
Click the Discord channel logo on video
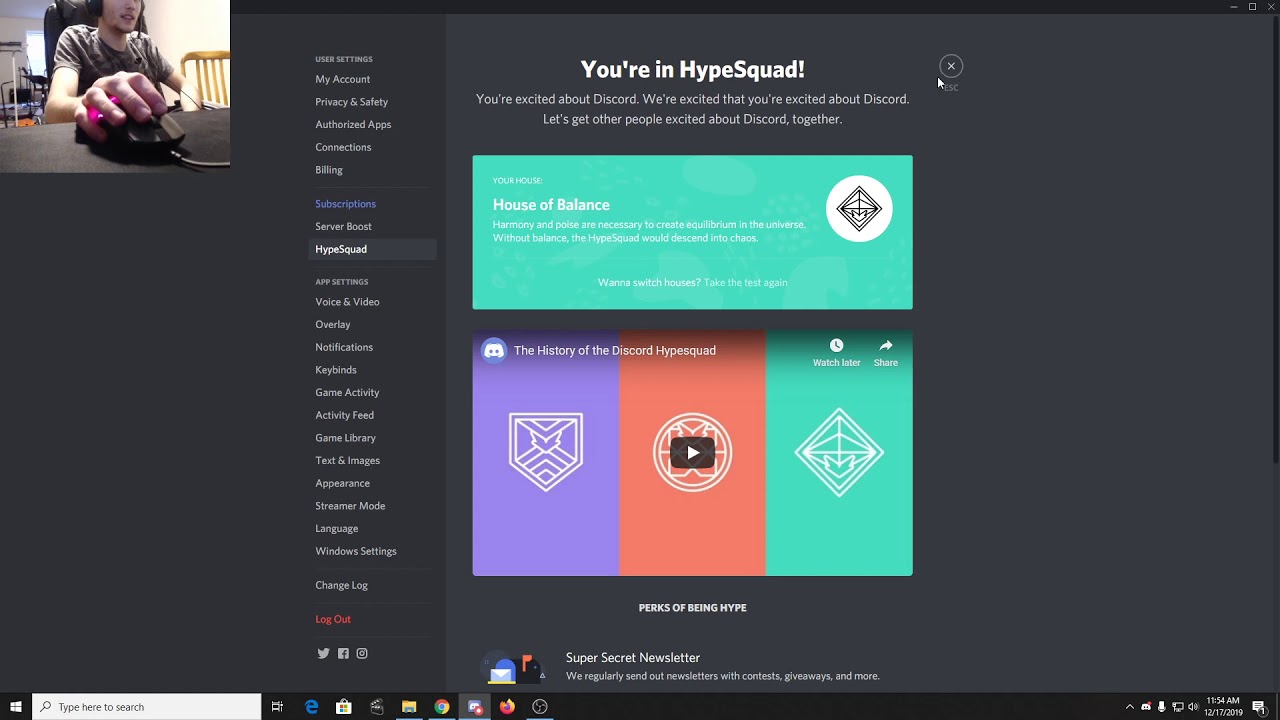[494, 351]
